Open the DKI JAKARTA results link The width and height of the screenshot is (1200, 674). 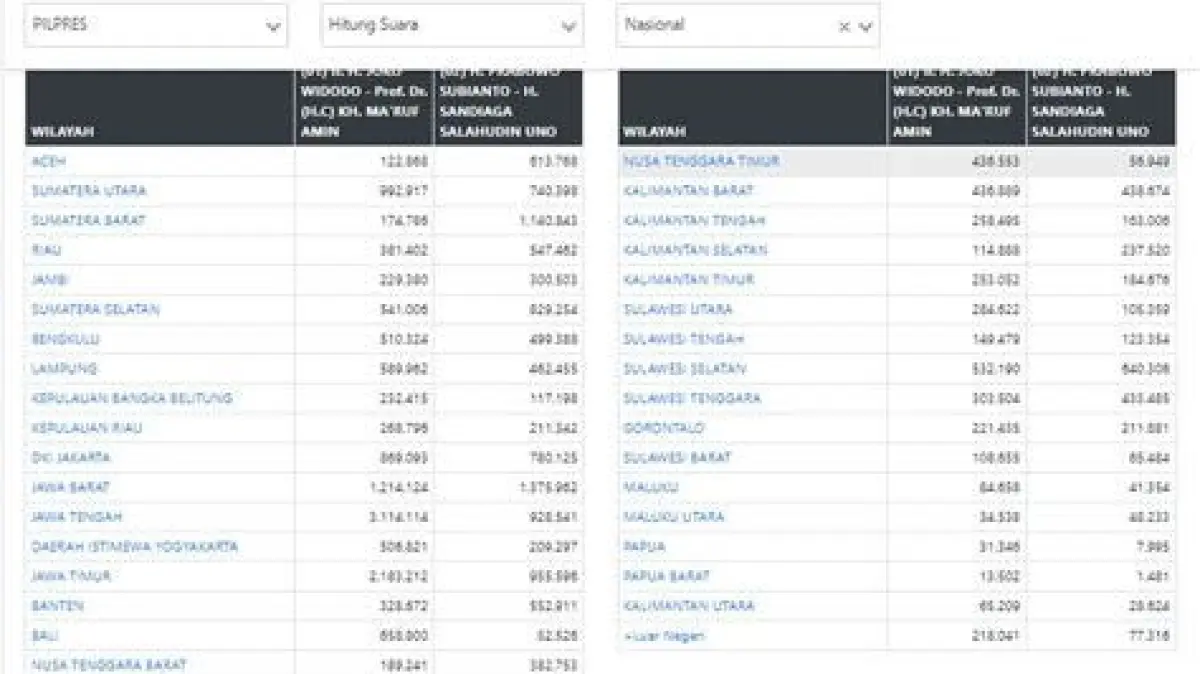(71, 457)
